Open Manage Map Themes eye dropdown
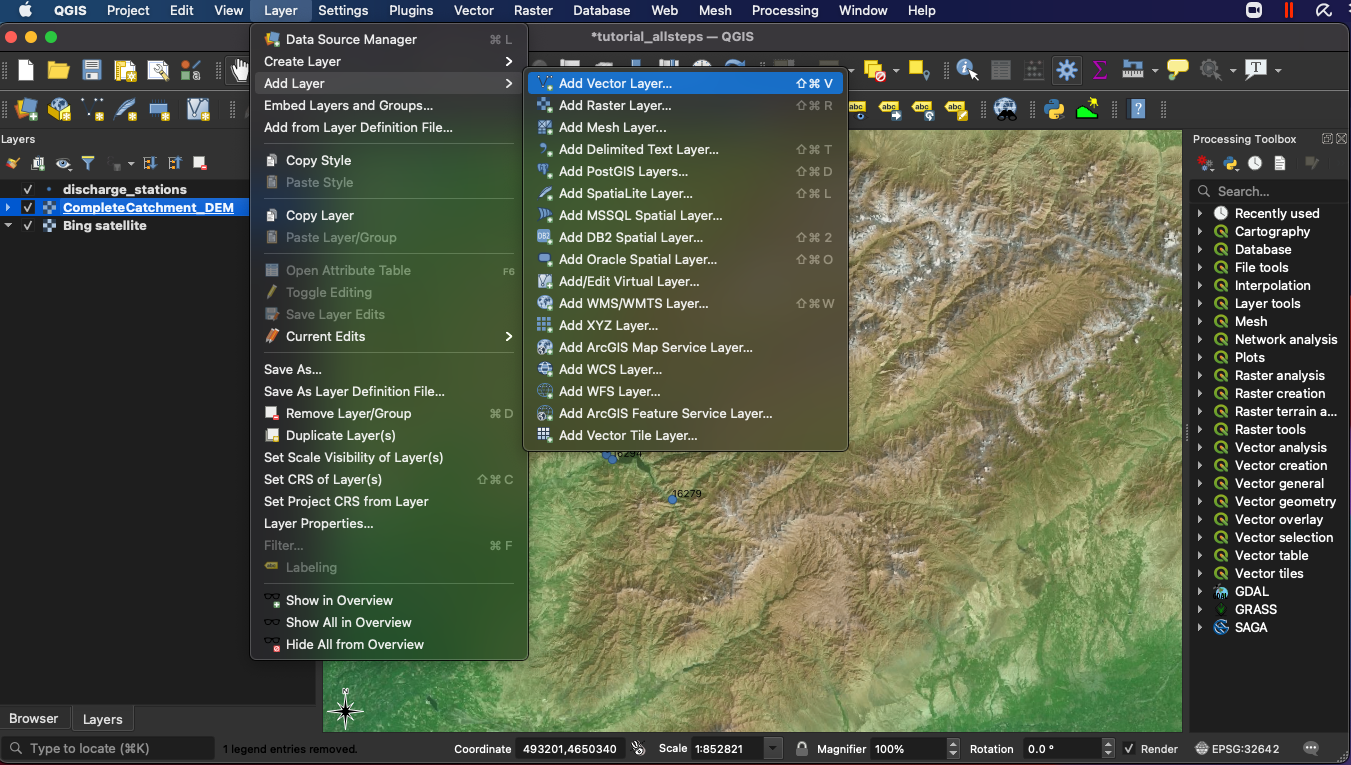1351x765 pixels. [63, 163]
